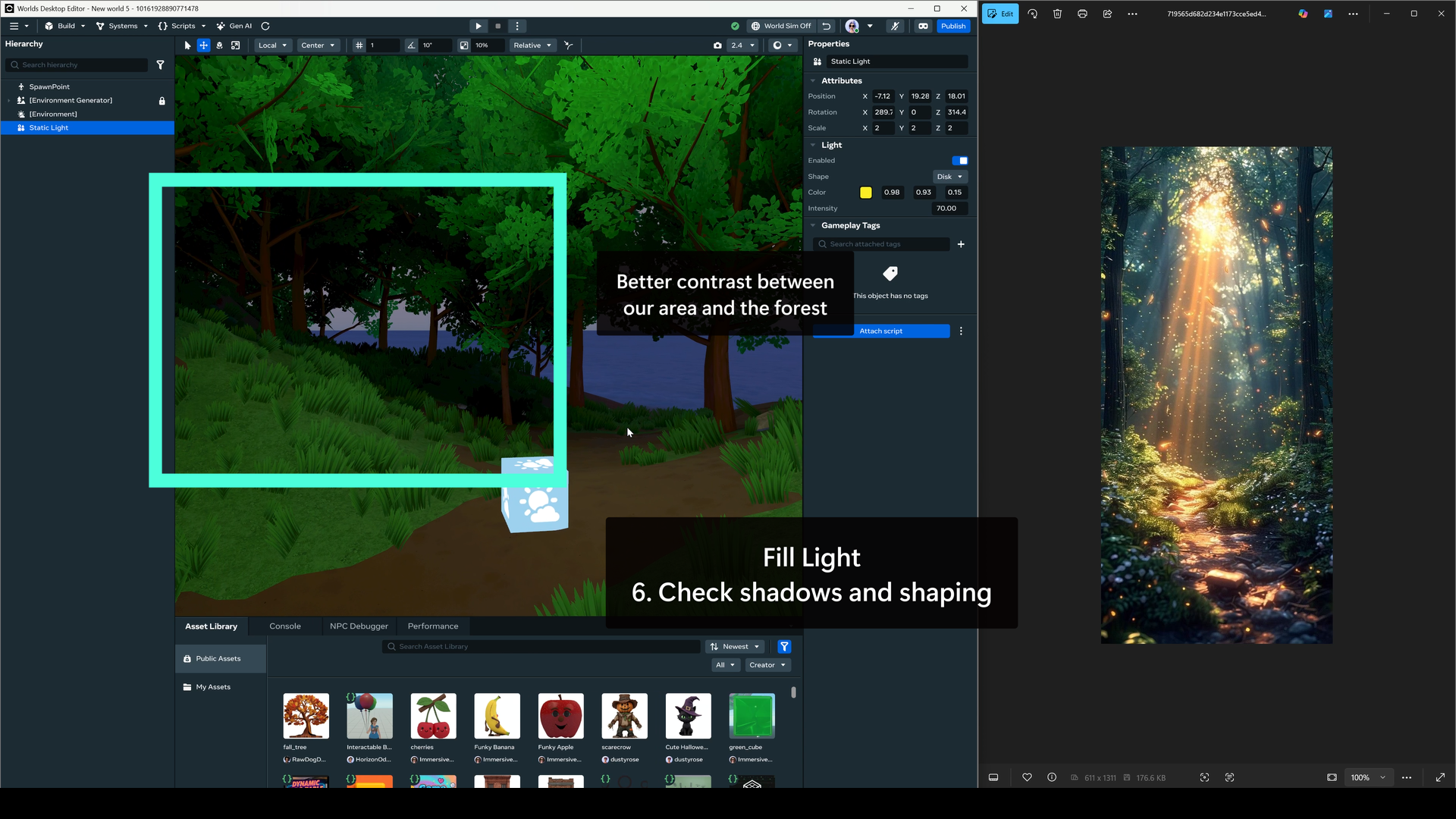Click the Attach script button
This screenshot has height=819, width=1456.
pos(881,331)
